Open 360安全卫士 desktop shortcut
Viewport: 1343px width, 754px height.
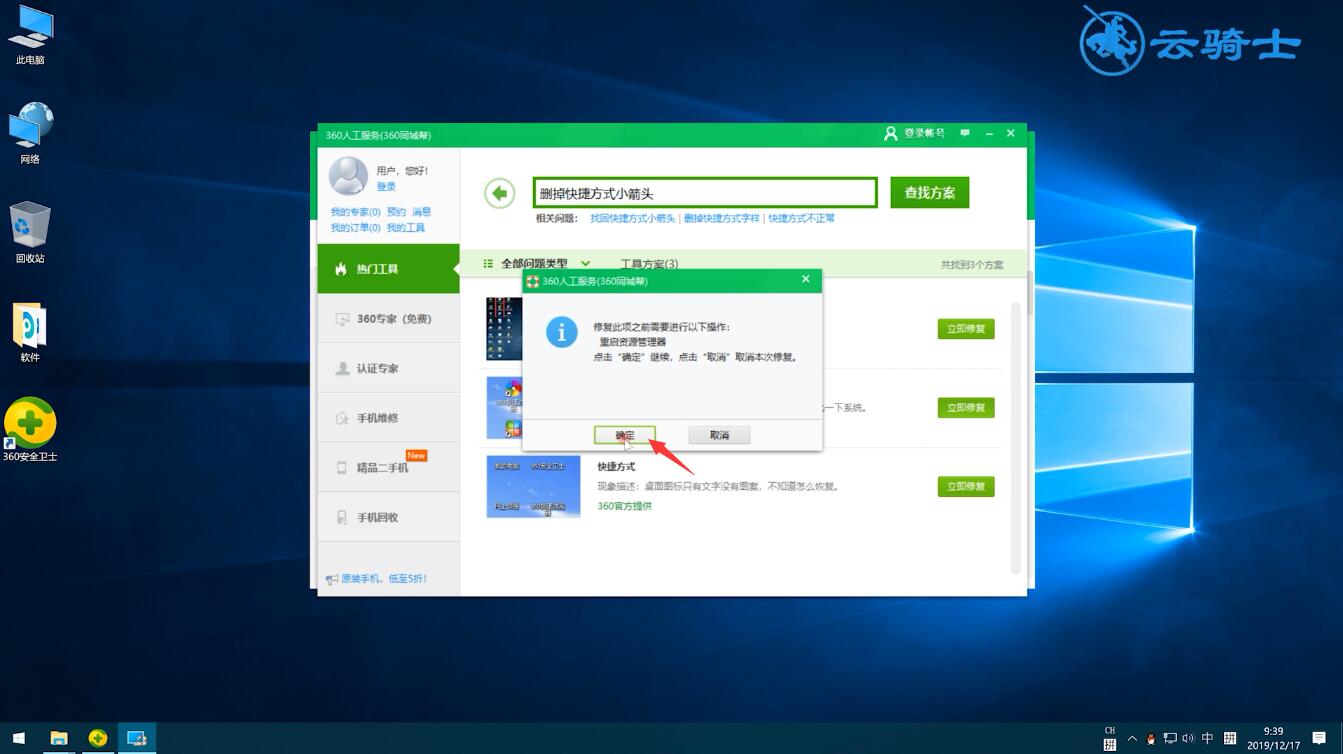click(x=30, y=430)
